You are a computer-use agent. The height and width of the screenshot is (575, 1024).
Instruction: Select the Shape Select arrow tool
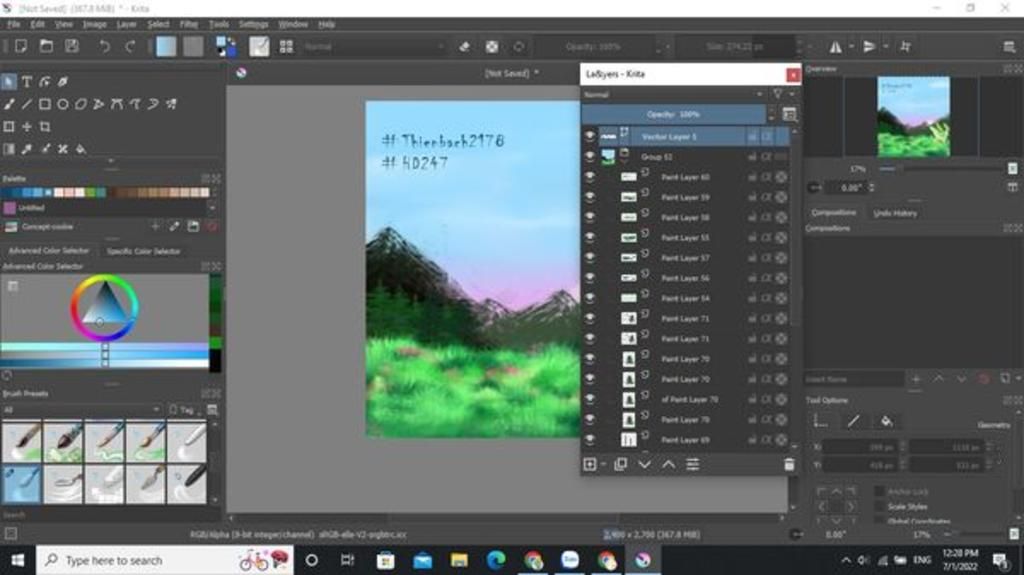[x=8, y=82]
